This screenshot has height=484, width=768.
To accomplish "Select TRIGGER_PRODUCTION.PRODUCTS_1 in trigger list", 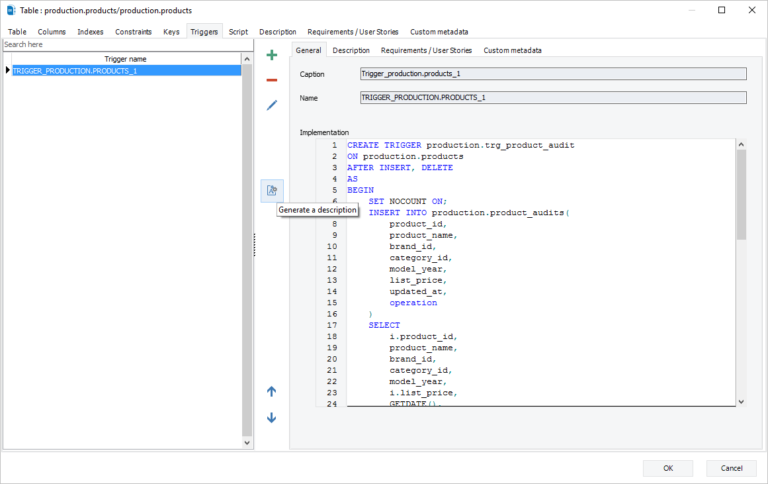I will point(75,70).
